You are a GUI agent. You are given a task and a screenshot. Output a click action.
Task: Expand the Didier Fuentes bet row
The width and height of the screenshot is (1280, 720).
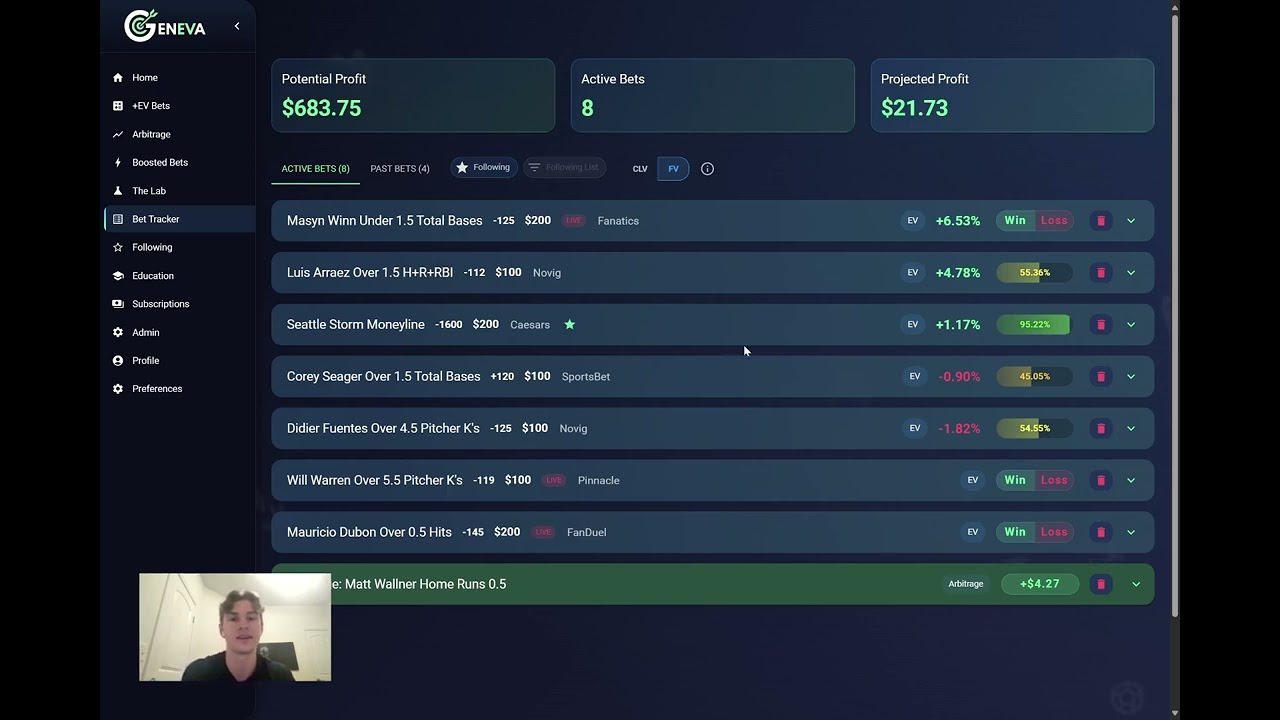coord(1131,429)
